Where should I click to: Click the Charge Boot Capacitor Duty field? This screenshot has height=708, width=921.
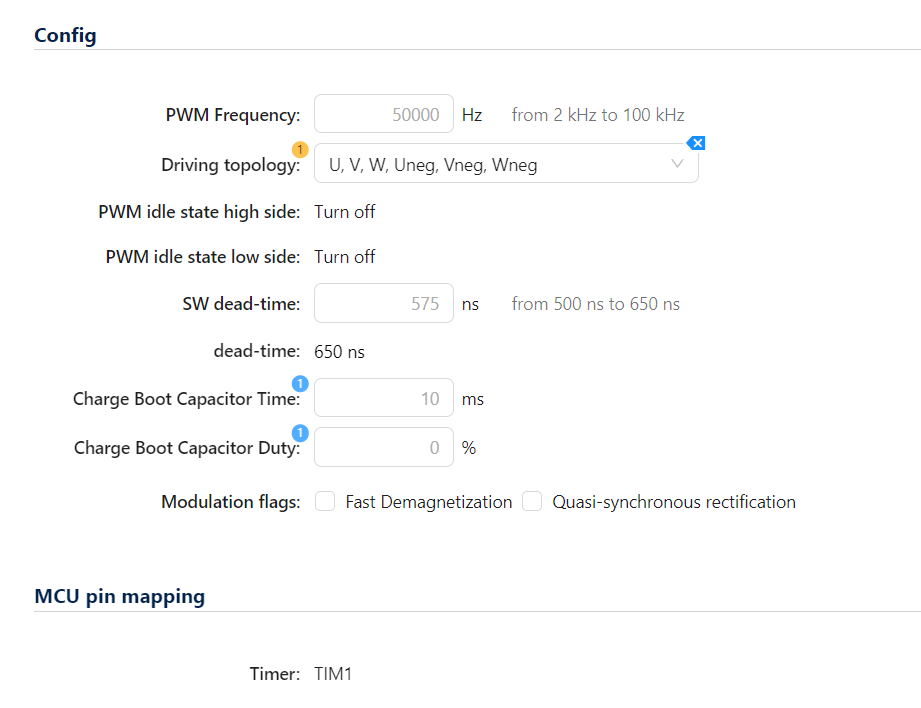(384, 447)
